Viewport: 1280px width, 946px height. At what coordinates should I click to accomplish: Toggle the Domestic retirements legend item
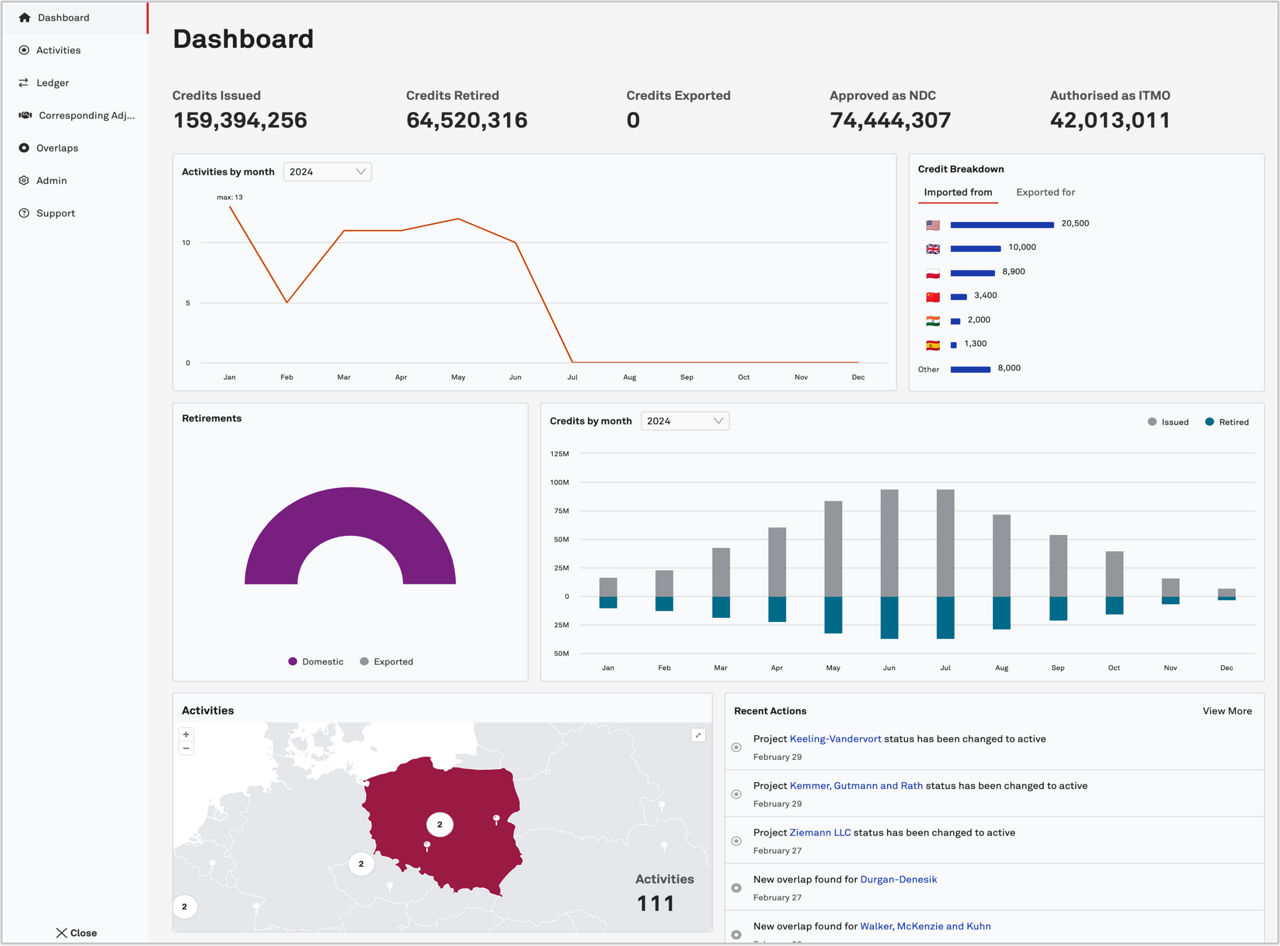(x=315, y=662)
